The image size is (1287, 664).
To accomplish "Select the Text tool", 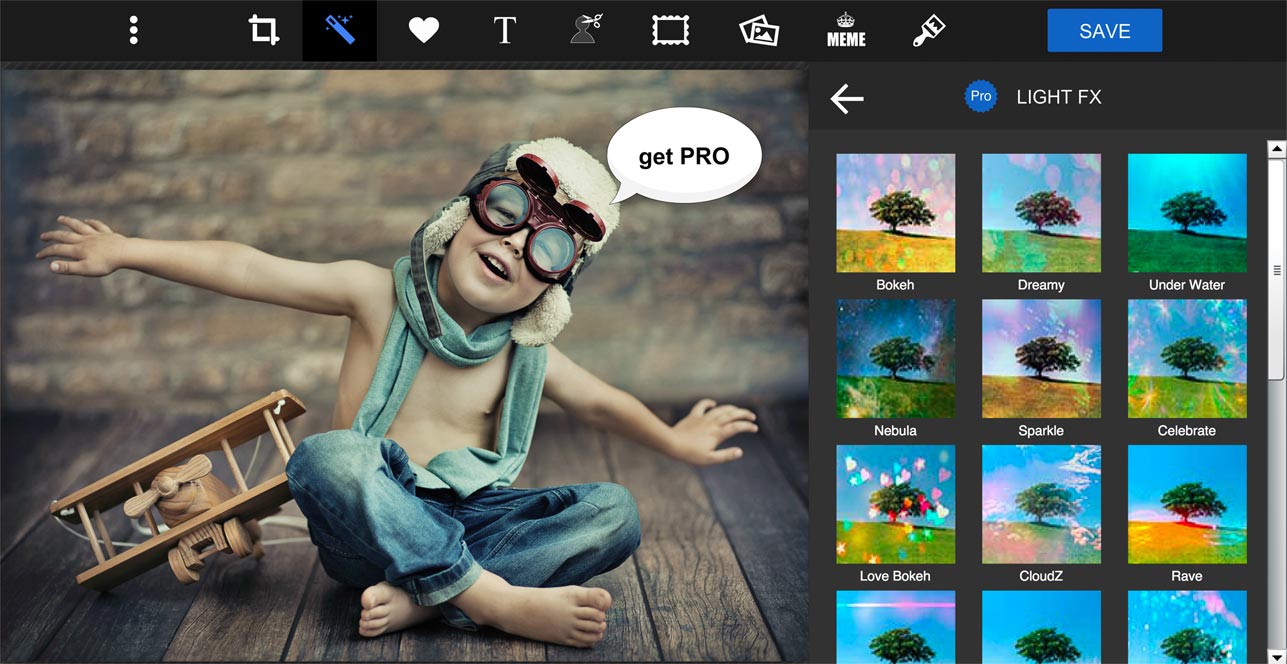I will point(505,30).
